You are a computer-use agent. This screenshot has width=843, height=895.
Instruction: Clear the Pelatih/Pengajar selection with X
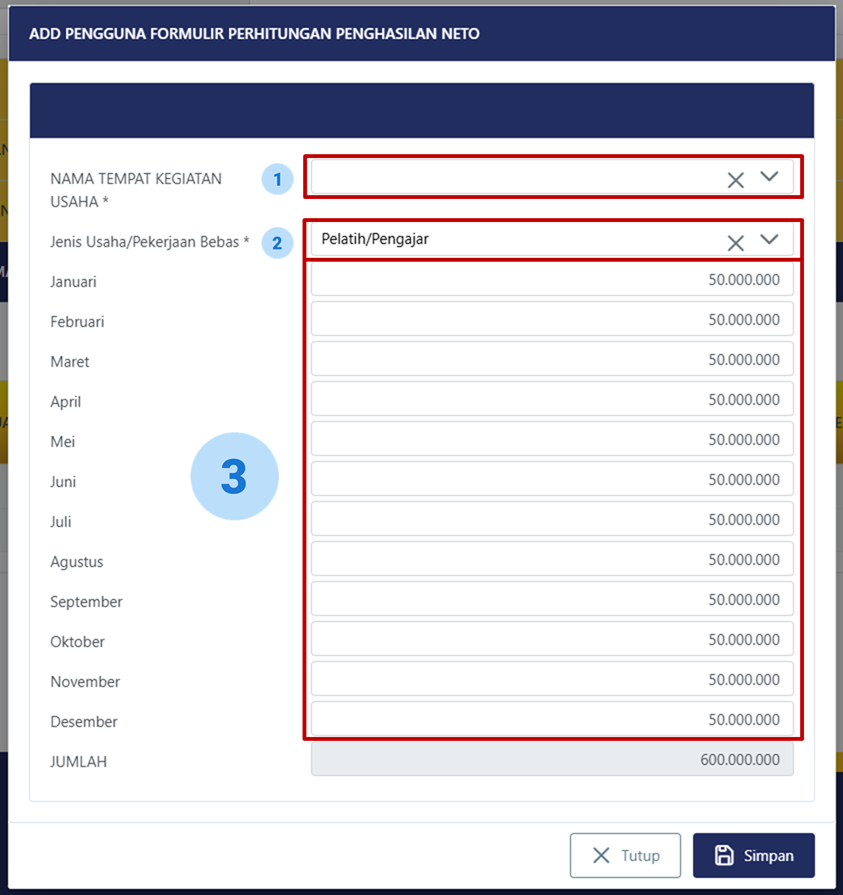tap(735, 242)
